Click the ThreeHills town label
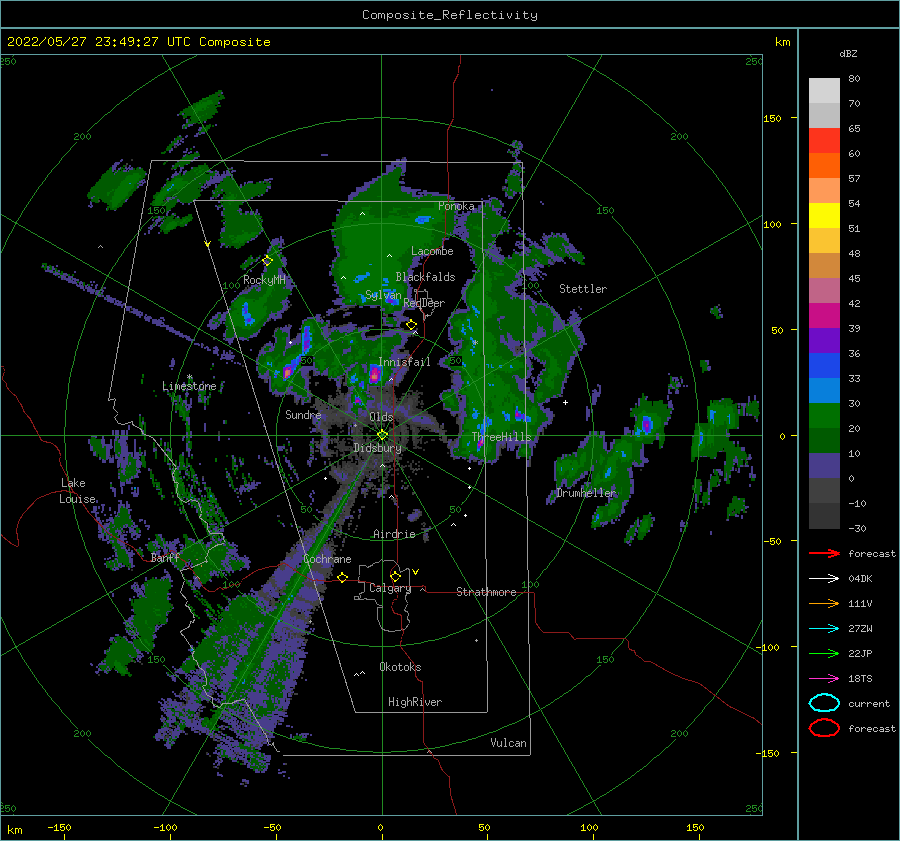Screen dimensions: 900x841 [502, 437]
